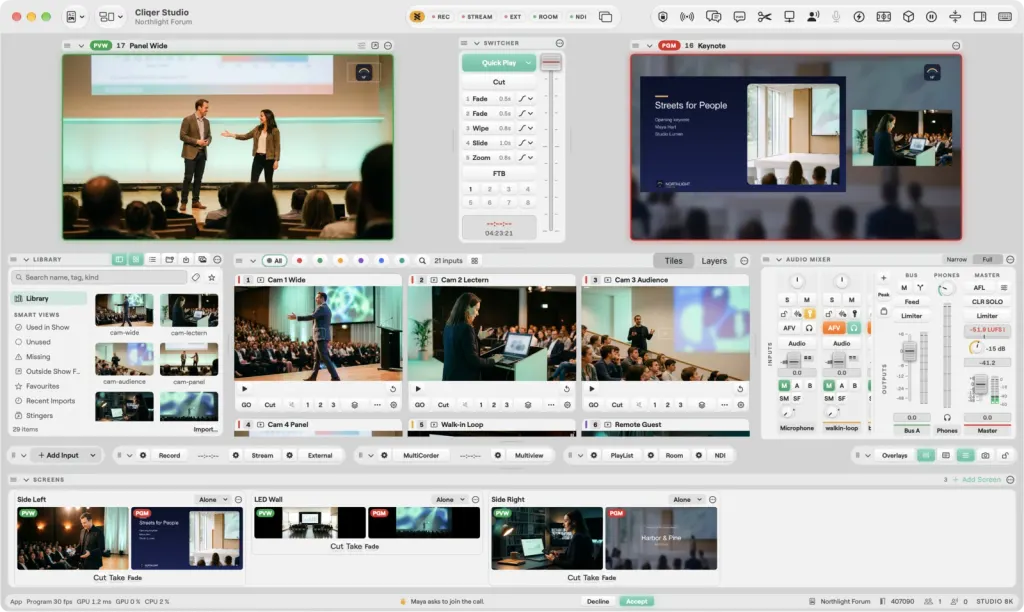Viewport: 1024px width, 612px height.
Task: Click the layers icon on Cam 3 Audience tile
Action: point(701,405)
